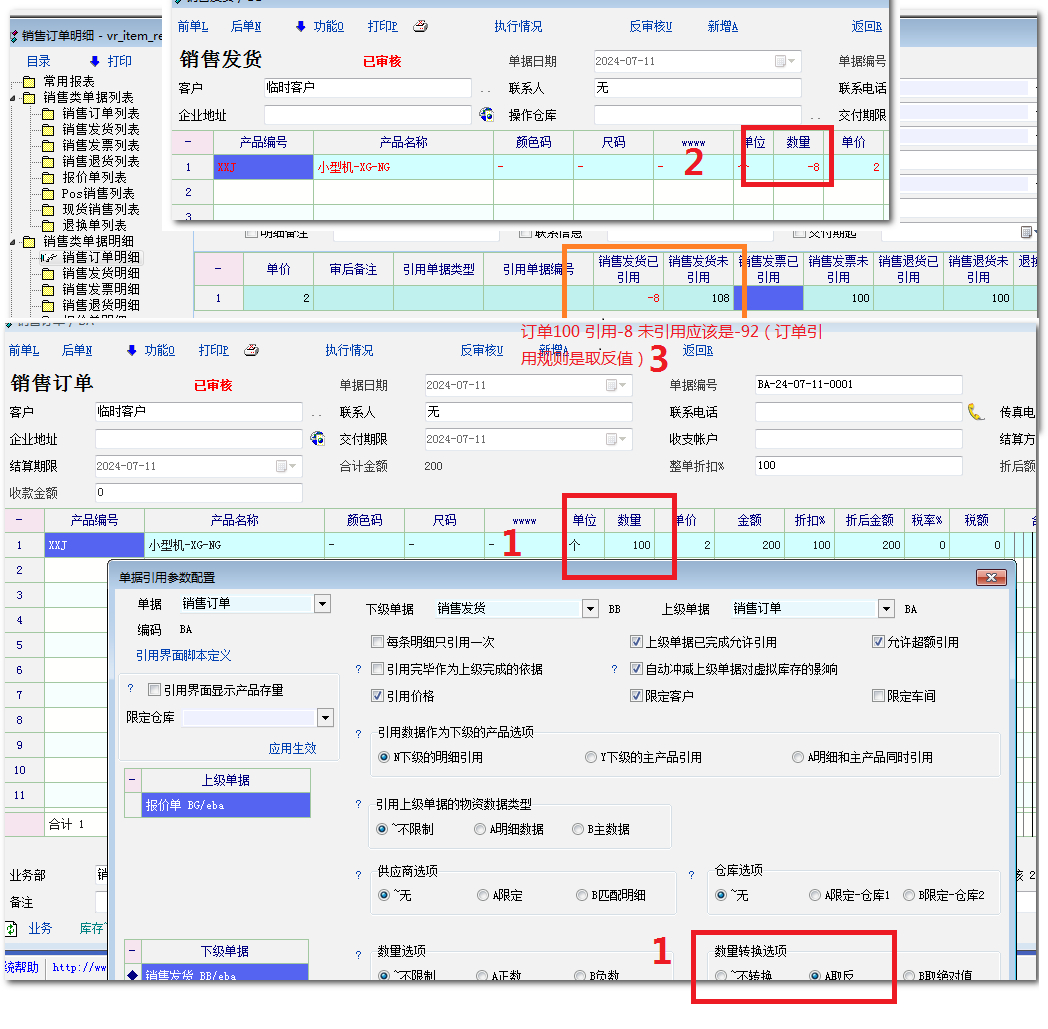Image resolution: width=1048 pixels, height=1029 pixels.
Task: Select the A取反 quantity conversion radio
Action: click(815, 976)
